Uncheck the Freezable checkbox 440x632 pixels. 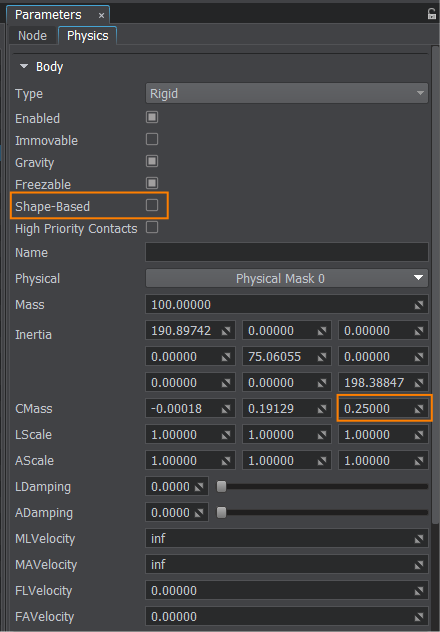click(x=152, y=183)
